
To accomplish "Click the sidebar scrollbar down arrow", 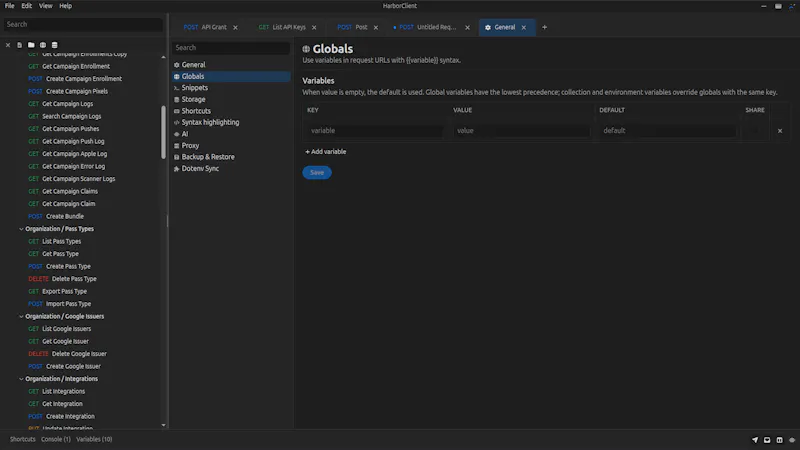I will tap(163, 425).
